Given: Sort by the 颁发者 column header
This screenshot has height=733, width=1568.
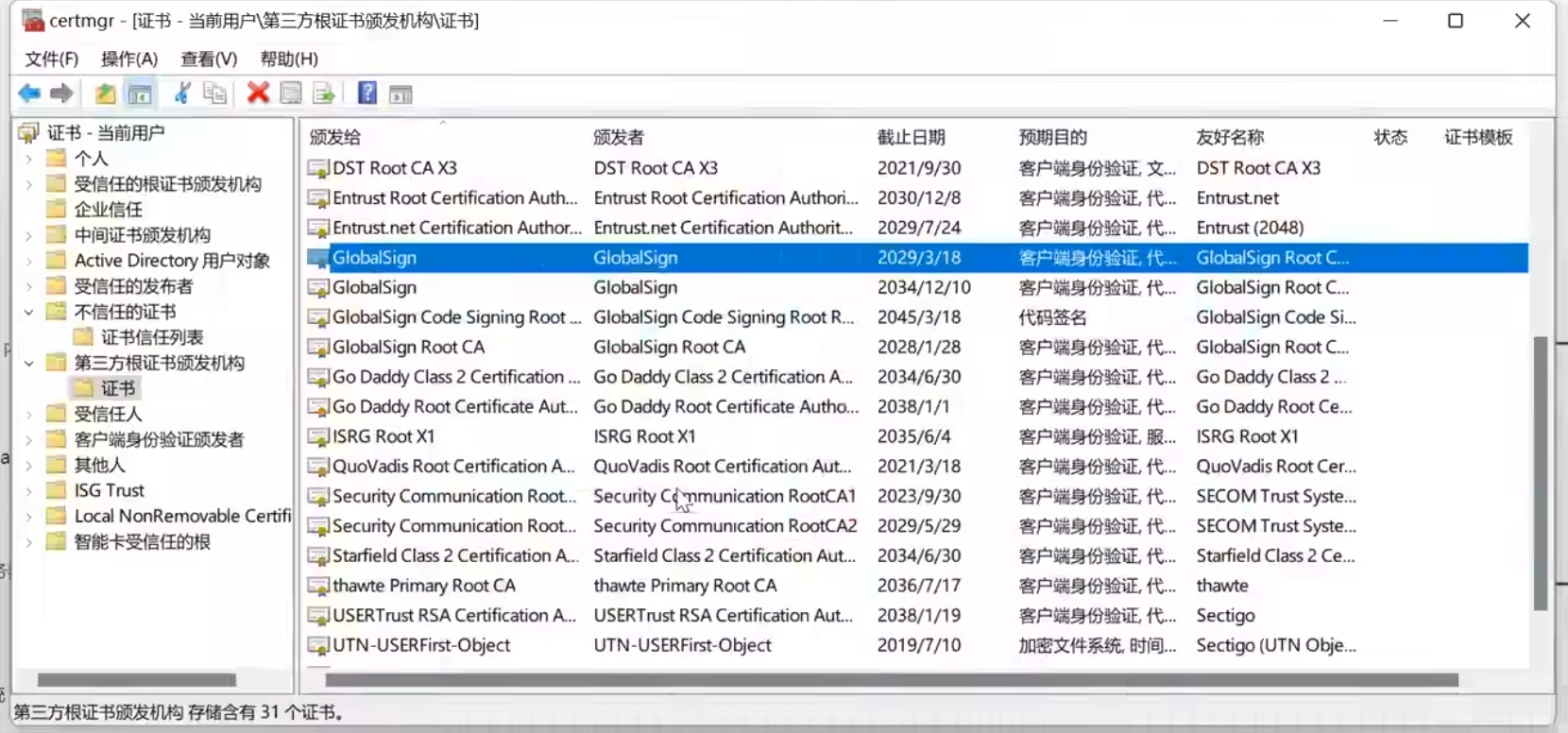Looking at the screenshot, I should click(619, 137).
